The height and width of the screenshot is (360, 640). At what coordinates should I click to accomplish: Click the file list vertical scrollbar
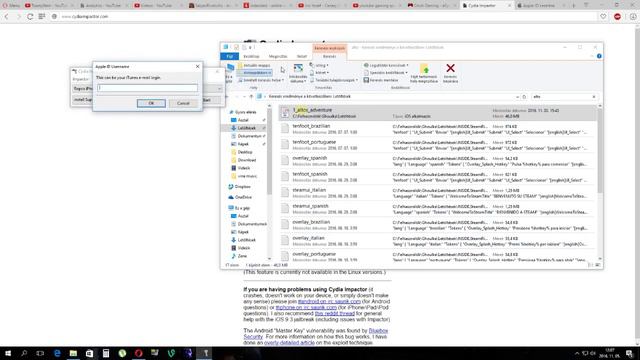click(600, 152)
